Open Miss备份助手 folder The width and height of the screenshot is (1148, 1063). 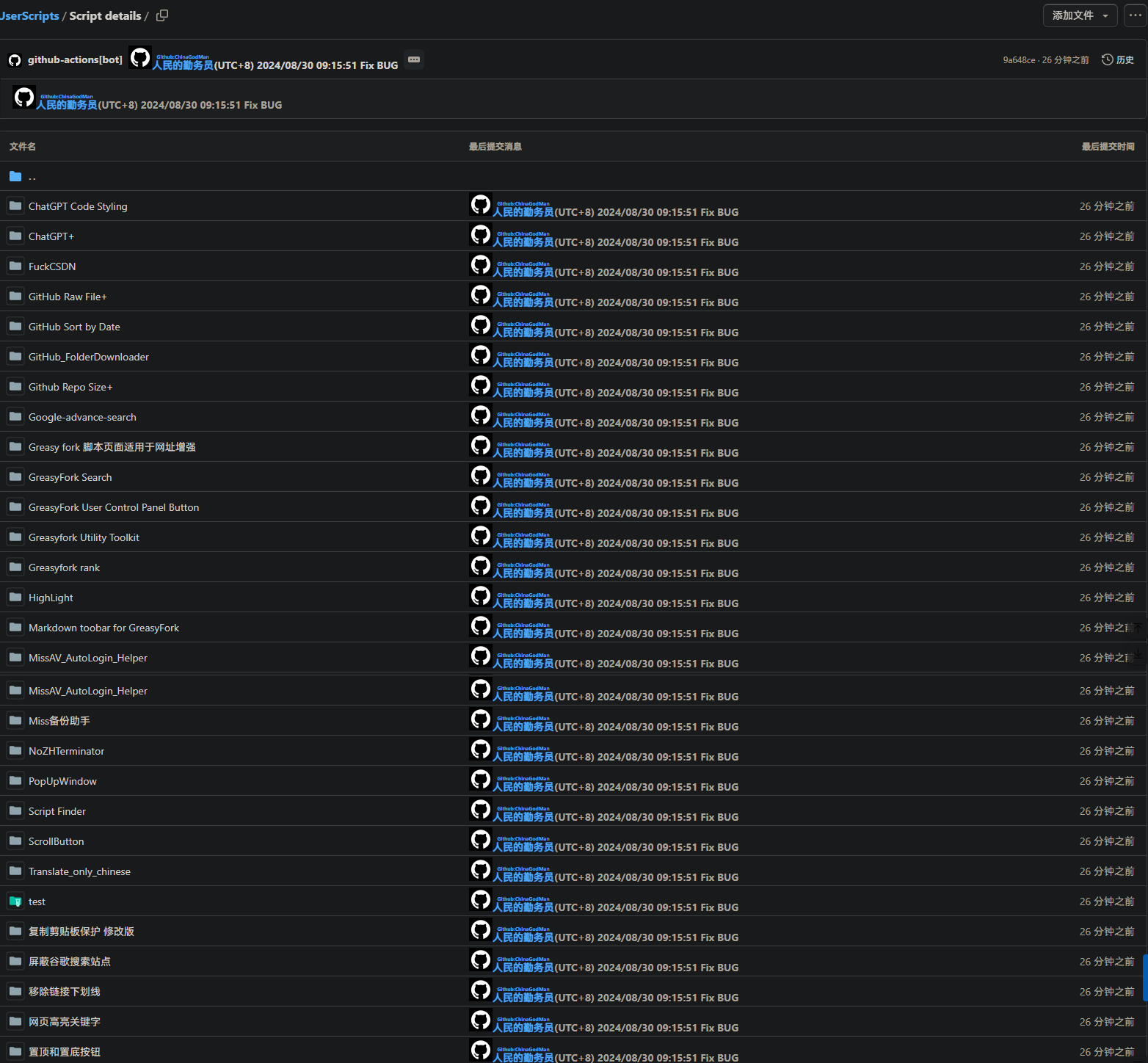click(59, 721)
